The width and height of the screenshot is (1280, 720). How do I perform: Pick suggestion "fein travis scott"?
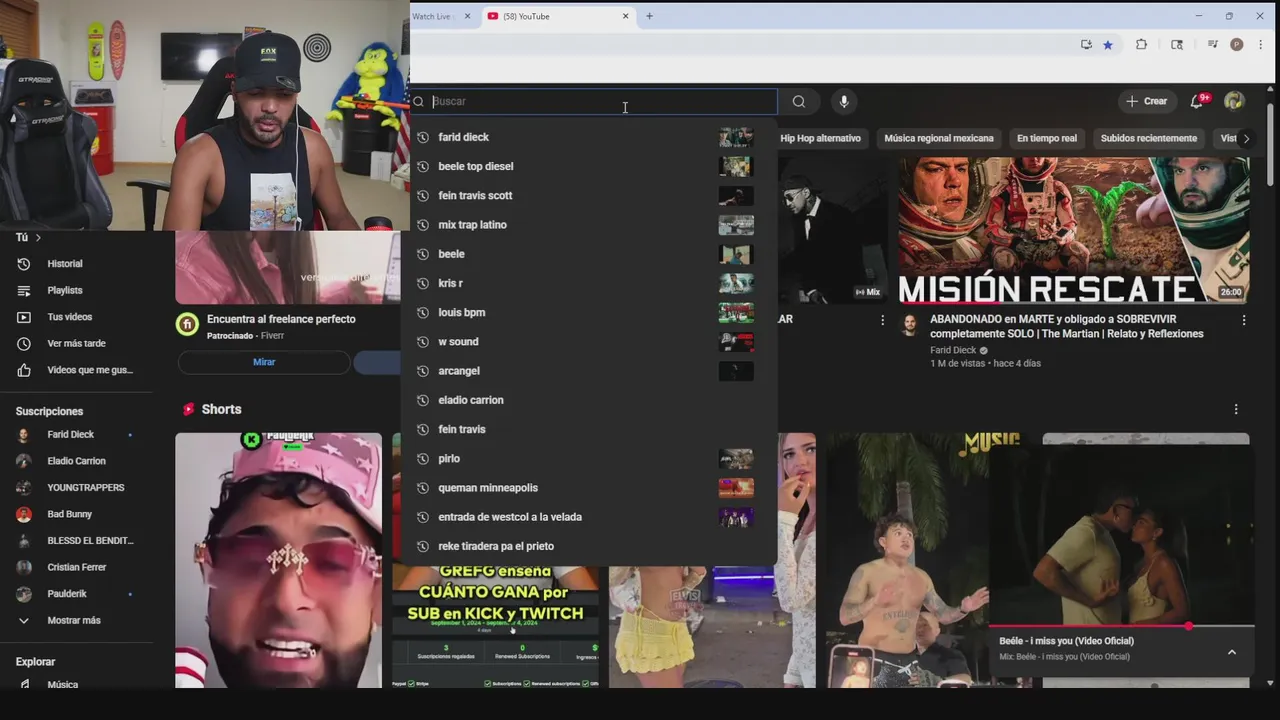tap(589, 195)
